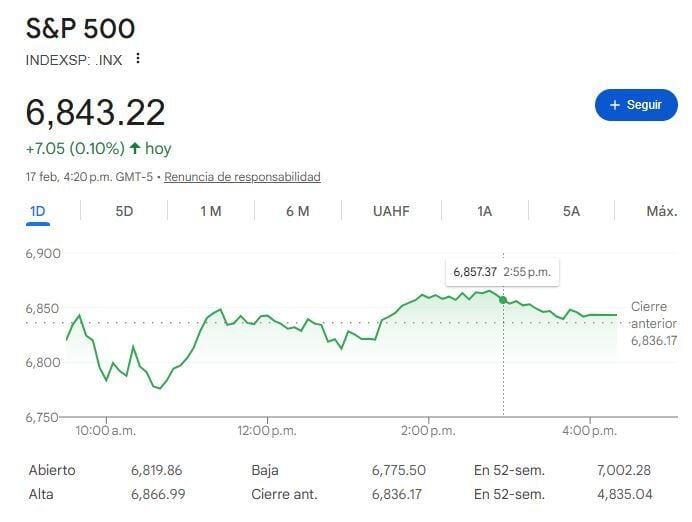Switch to the 5D range tab
The height and width of the screenshot is (522, 692).
point(124,211)
